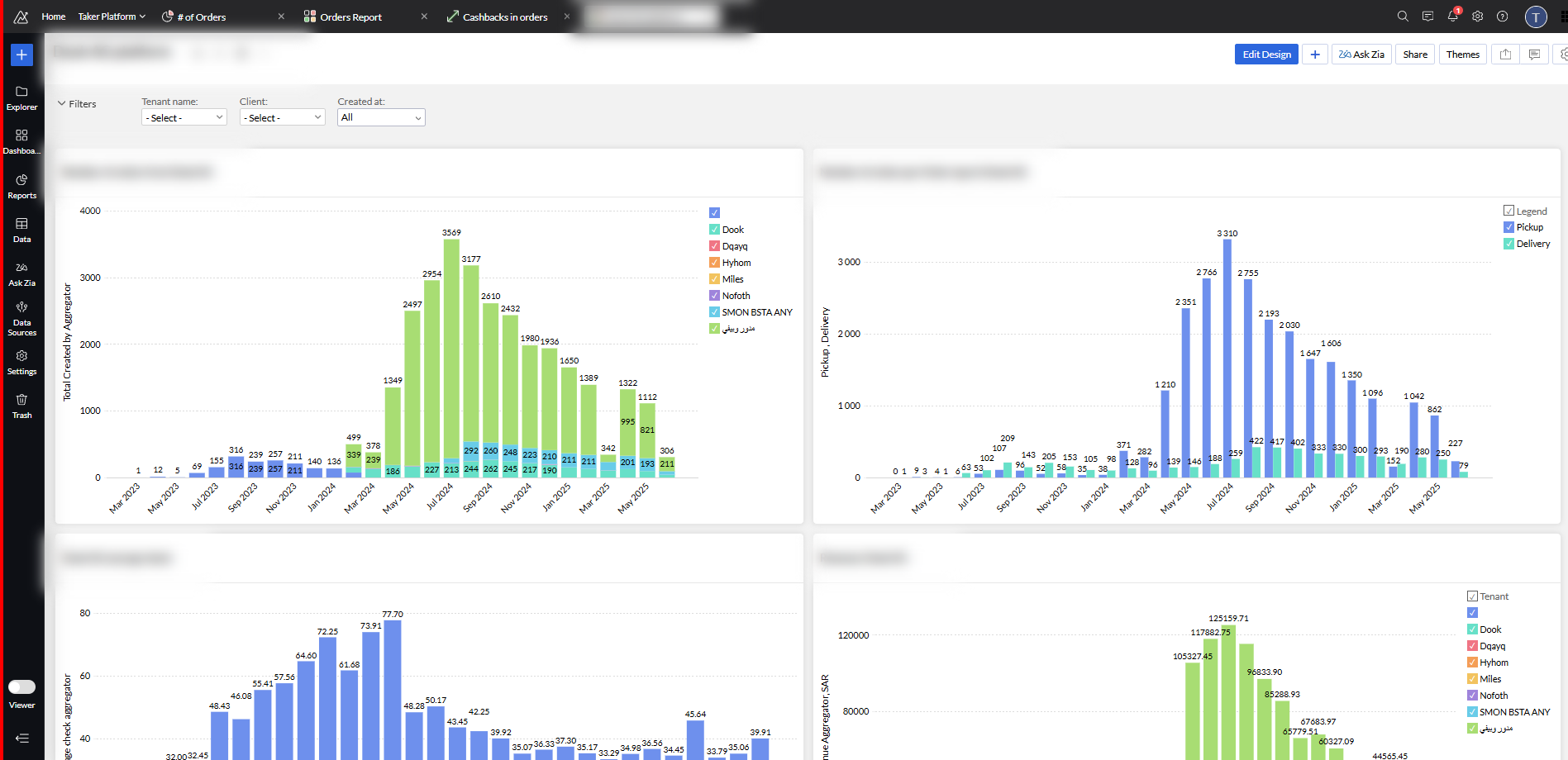The width and height of the screenshot is (1568, 760).
Task: Click the Edit Design button
Action: tap(1266, 55)
